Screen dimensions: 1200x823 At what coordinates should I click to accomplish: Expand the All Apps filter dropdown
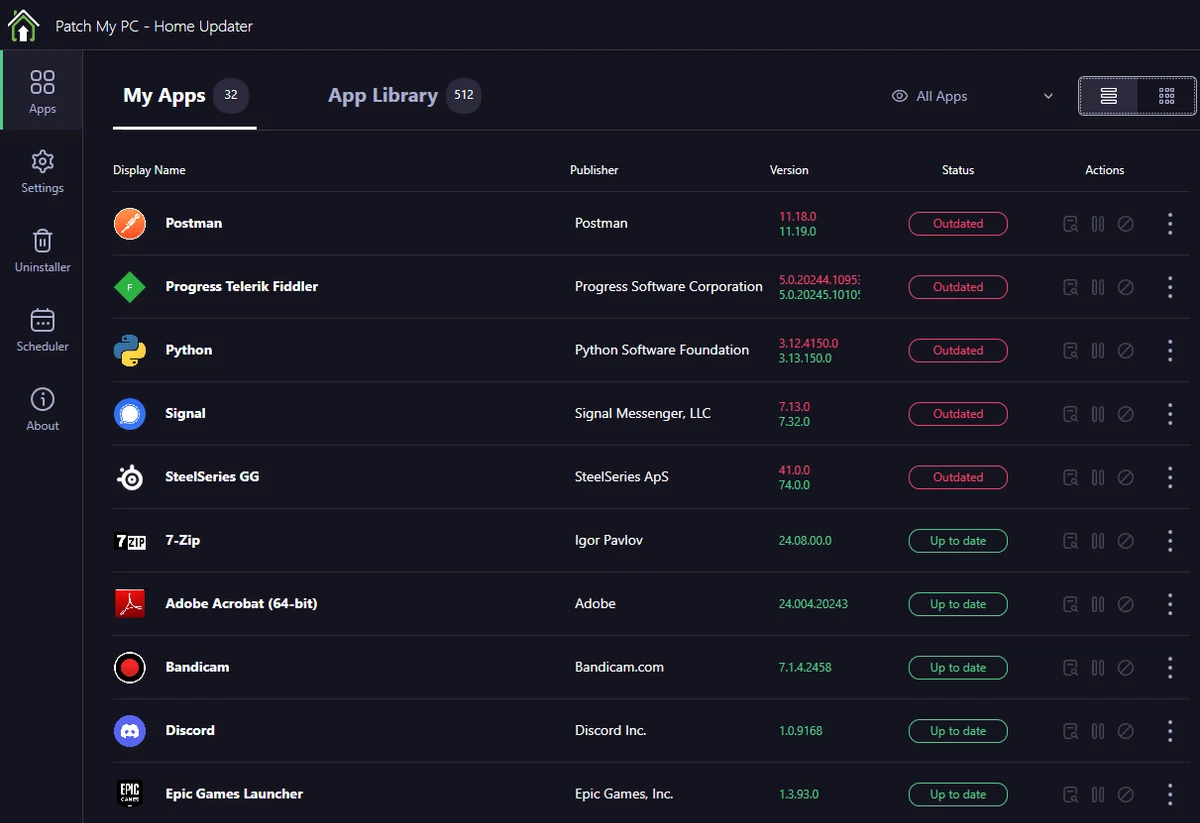[x=973, y=96]
